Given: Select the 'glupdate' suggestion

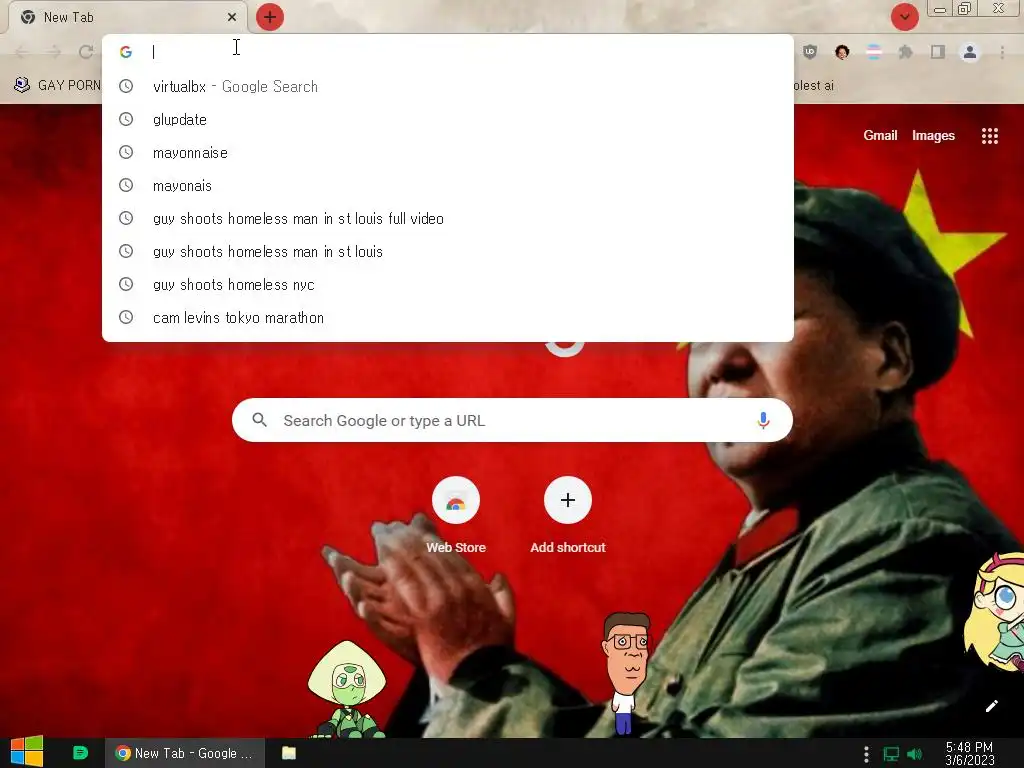Looking at the screenshot, I should pyautogui.click(x=448, y=120).
